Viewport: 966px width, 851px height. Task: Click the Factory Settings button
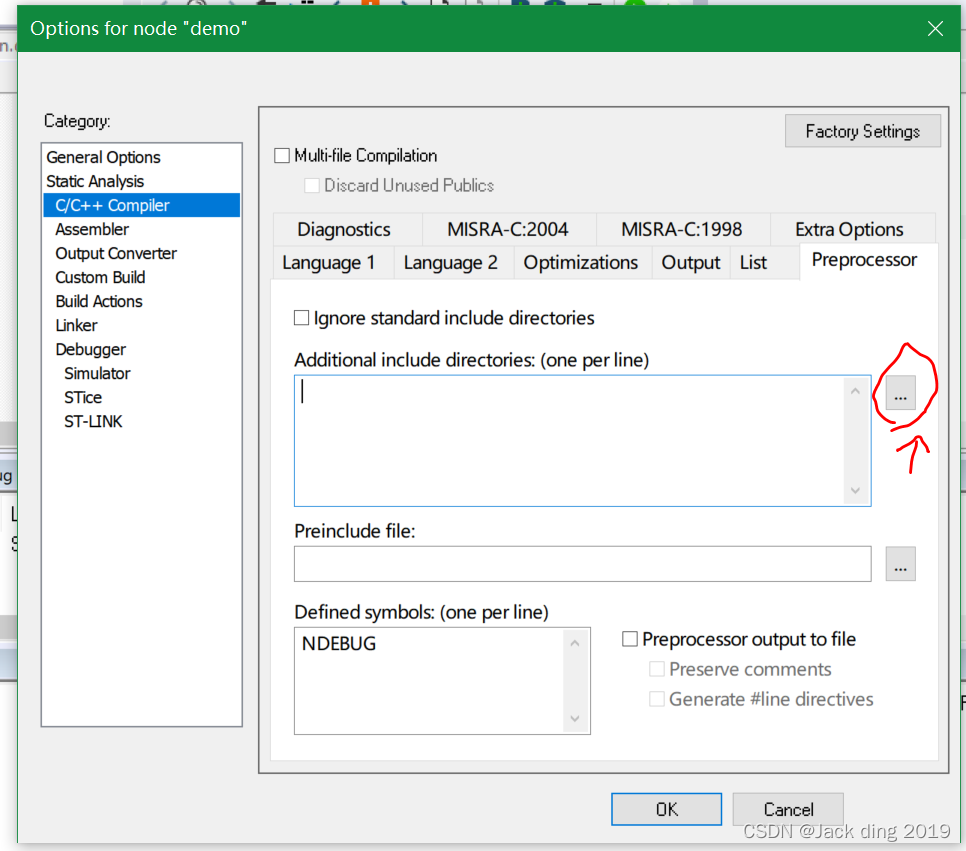click(862, 131)
